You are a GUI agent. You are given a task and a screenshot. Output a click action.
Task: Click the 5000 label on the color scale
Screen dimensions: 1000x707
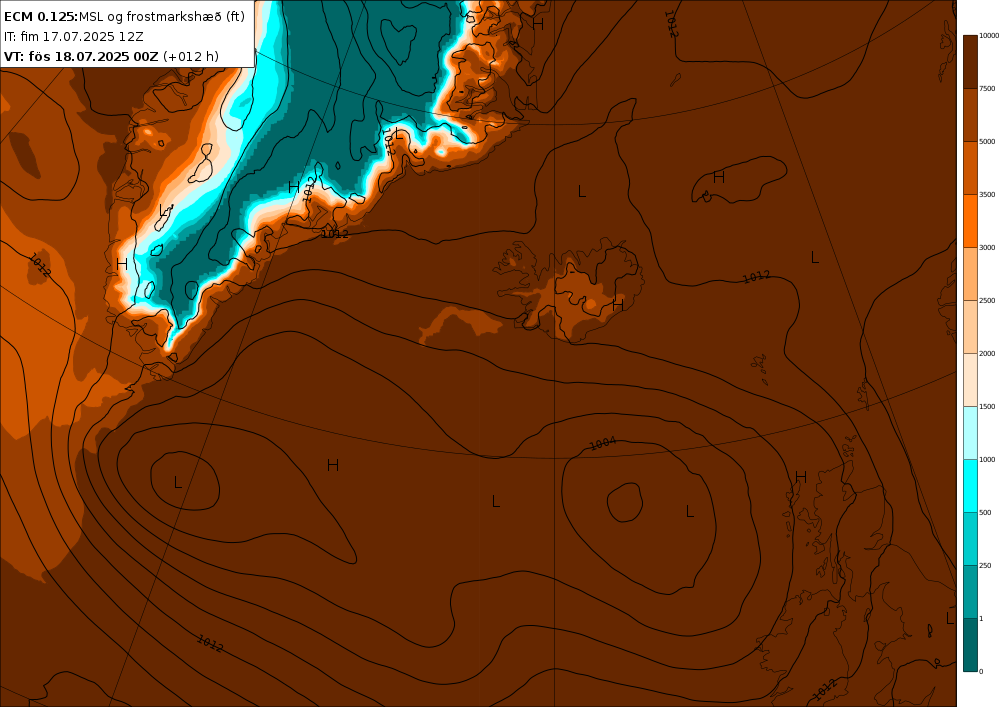(987, 142)
